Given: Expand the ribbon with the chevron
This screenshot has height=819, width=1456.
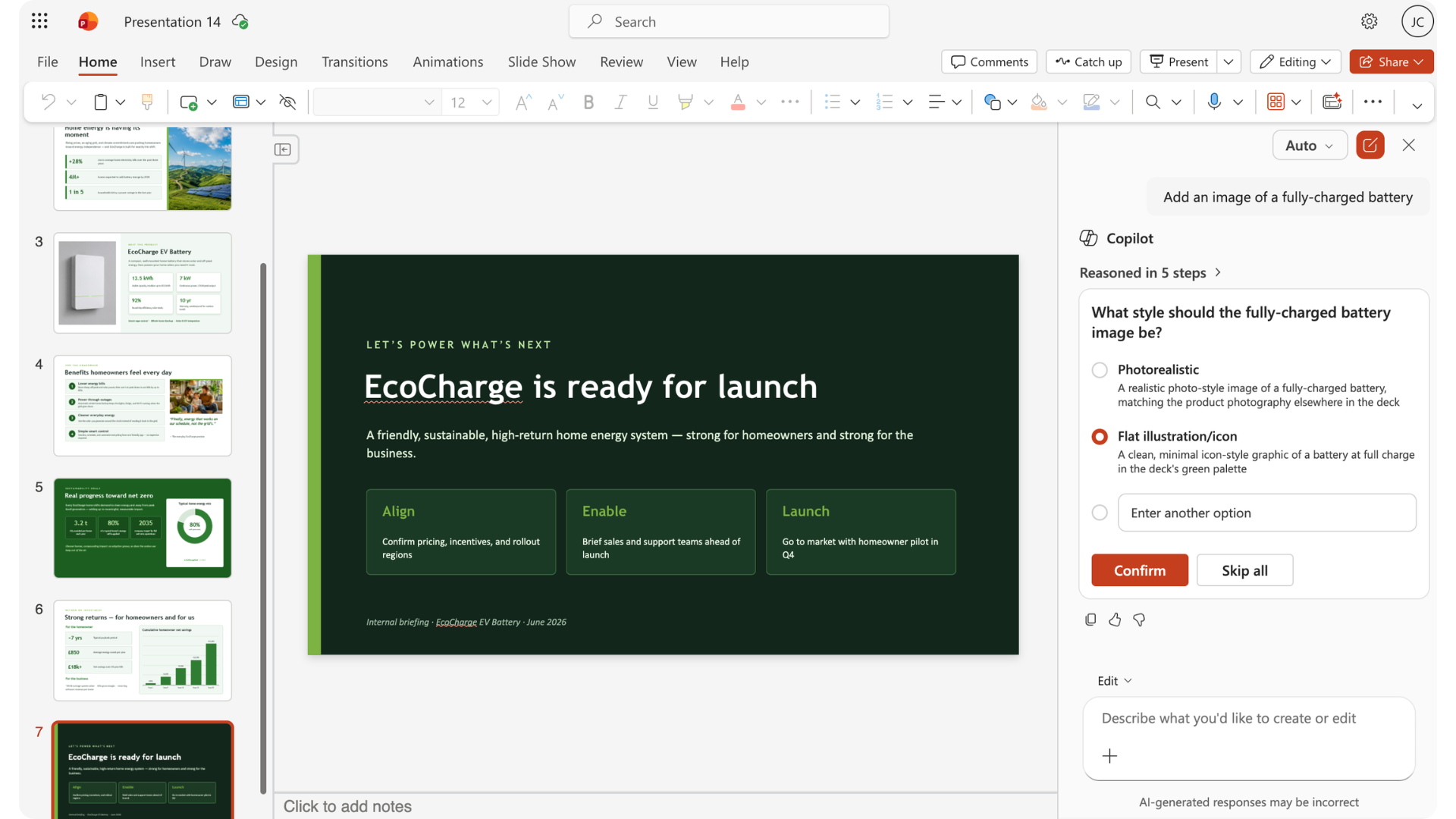Looking at the screenshot, I should 1417,105.
